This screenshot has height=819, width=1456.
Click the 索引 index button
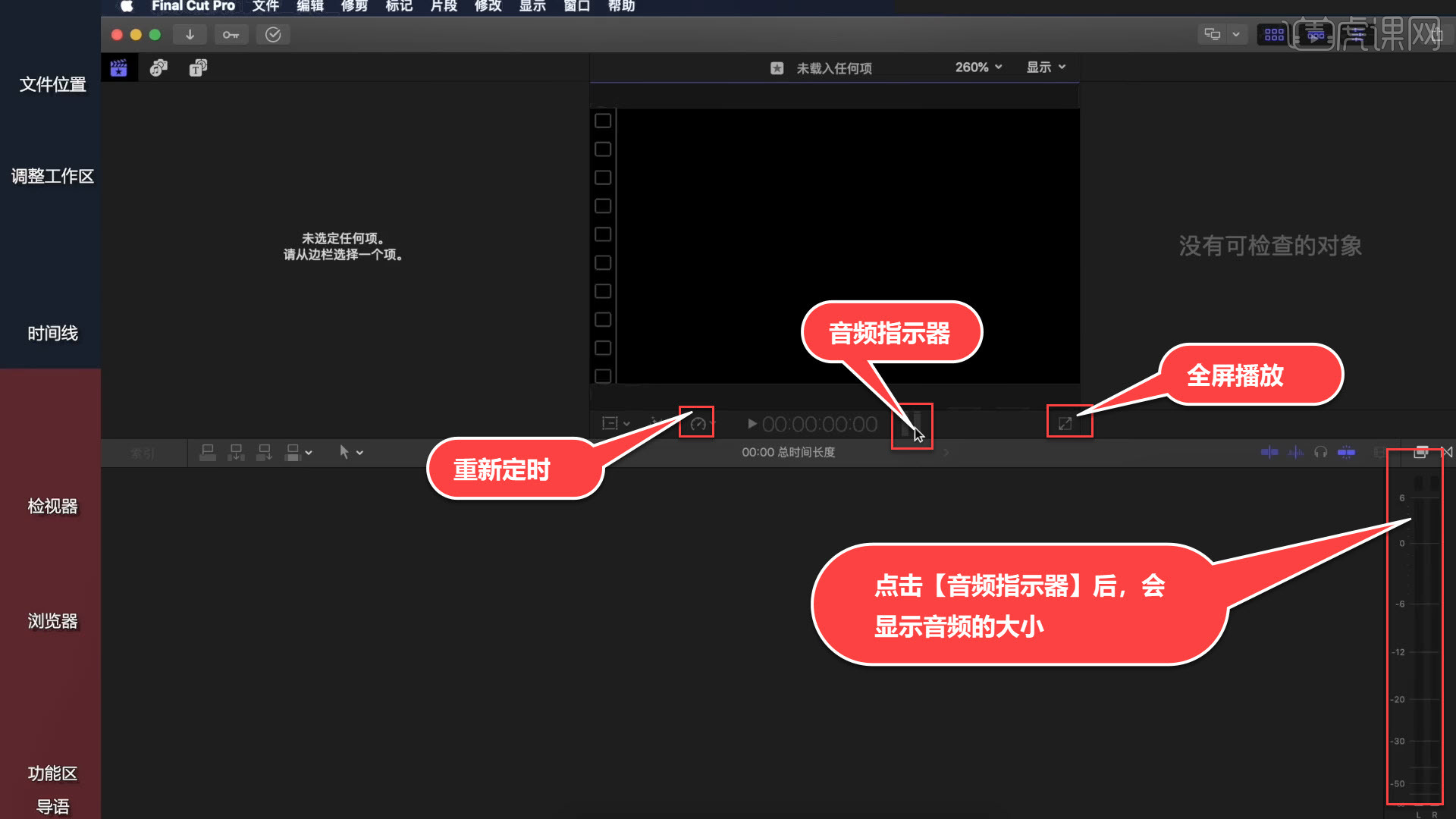point(143,452)
